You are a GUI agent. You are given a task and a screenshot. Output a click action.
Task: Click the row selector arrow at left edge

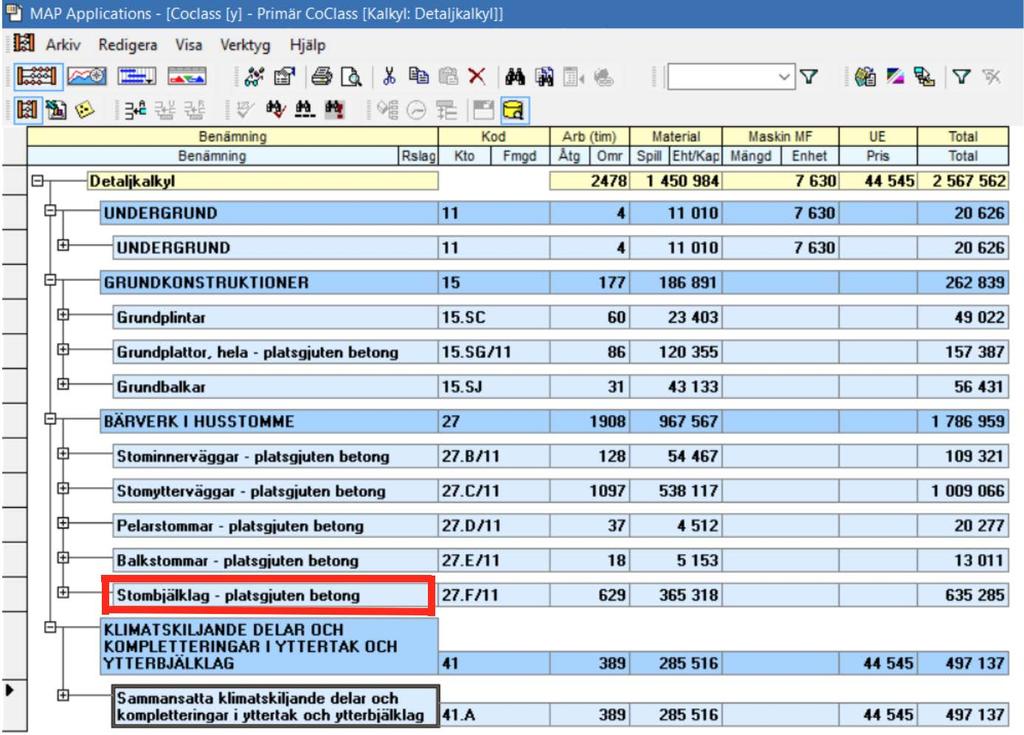point(10,689)
